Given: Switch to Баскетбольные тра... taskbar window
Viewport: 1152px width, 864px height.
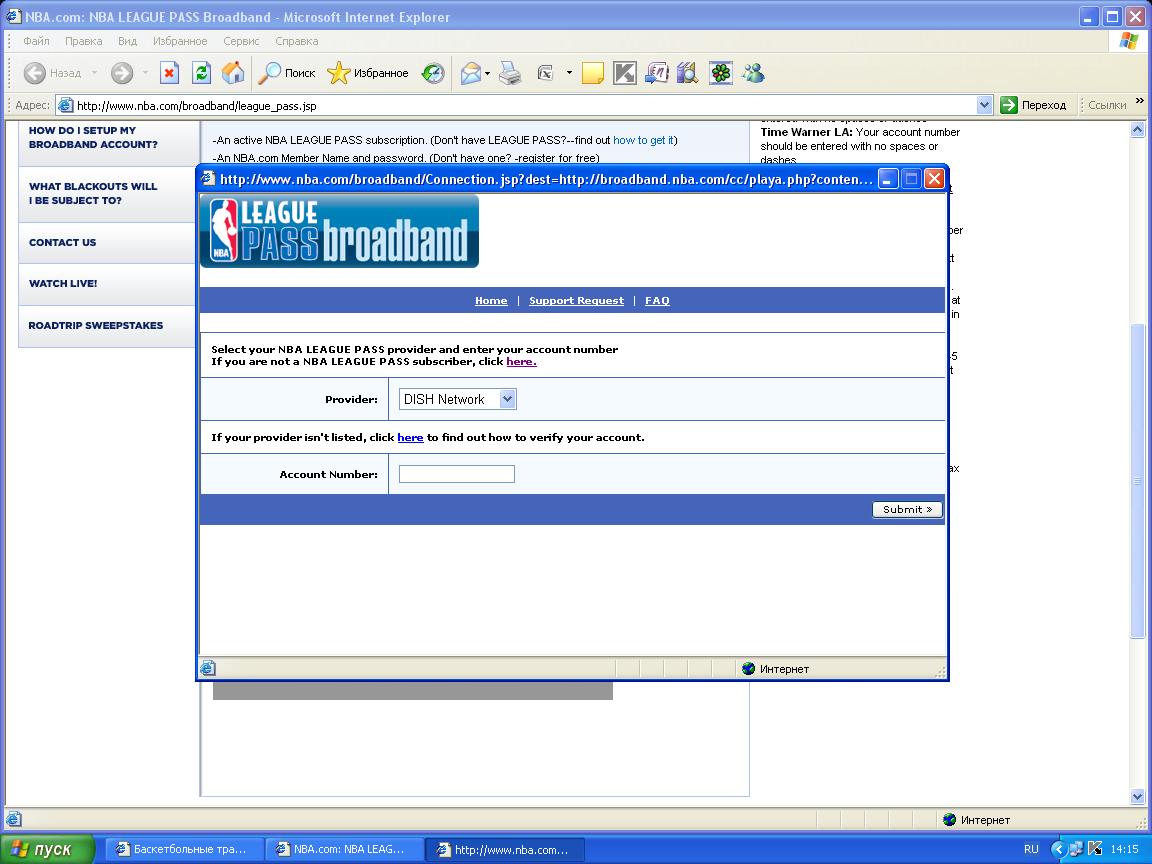Looking at the screenshot, I should point(184,849).
